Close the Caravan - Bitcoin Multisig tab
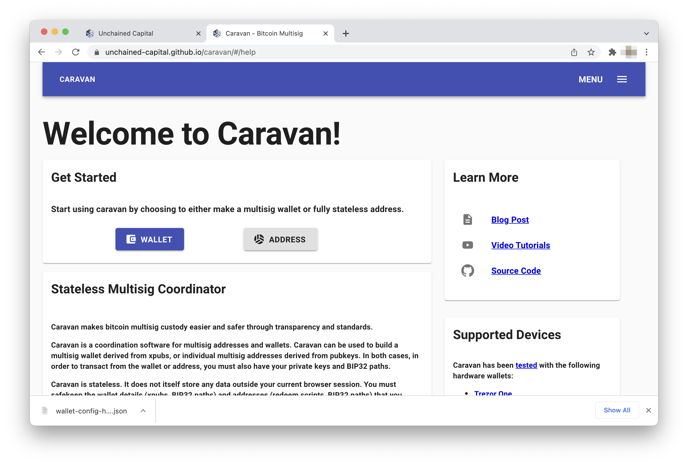This screenshot has height=465, width=688. tap(326, 33)
